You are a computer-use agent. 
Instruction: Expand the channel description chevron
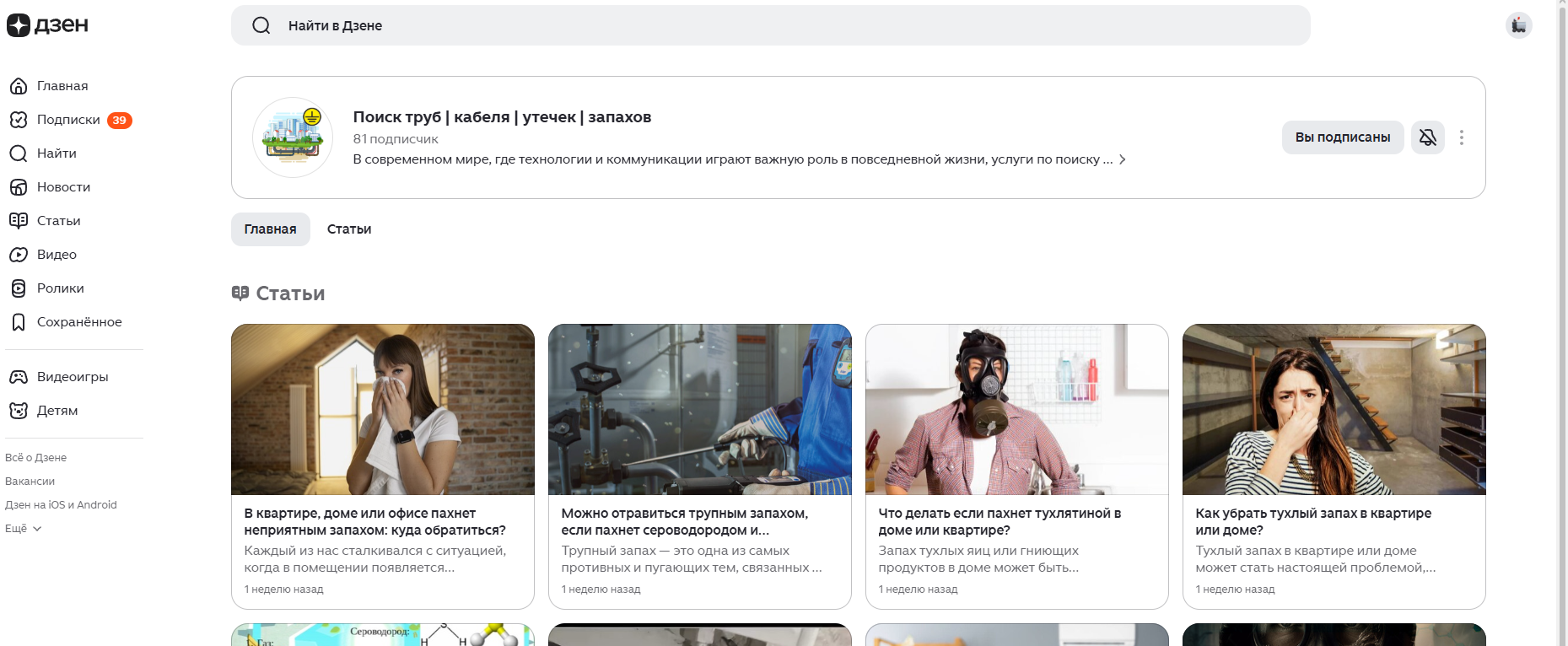(x=1122, y=159)
